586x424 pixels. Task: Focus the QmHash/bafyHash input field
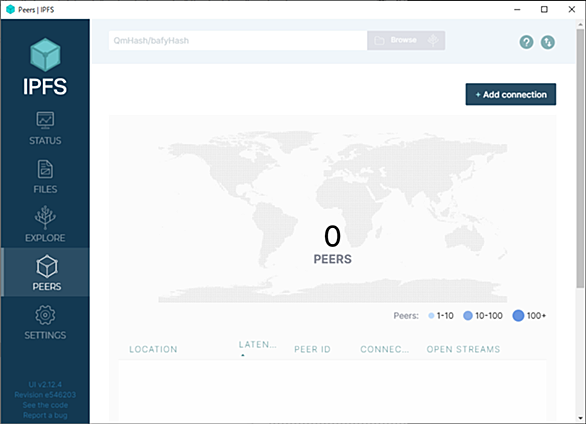click(x=238, y=40)
